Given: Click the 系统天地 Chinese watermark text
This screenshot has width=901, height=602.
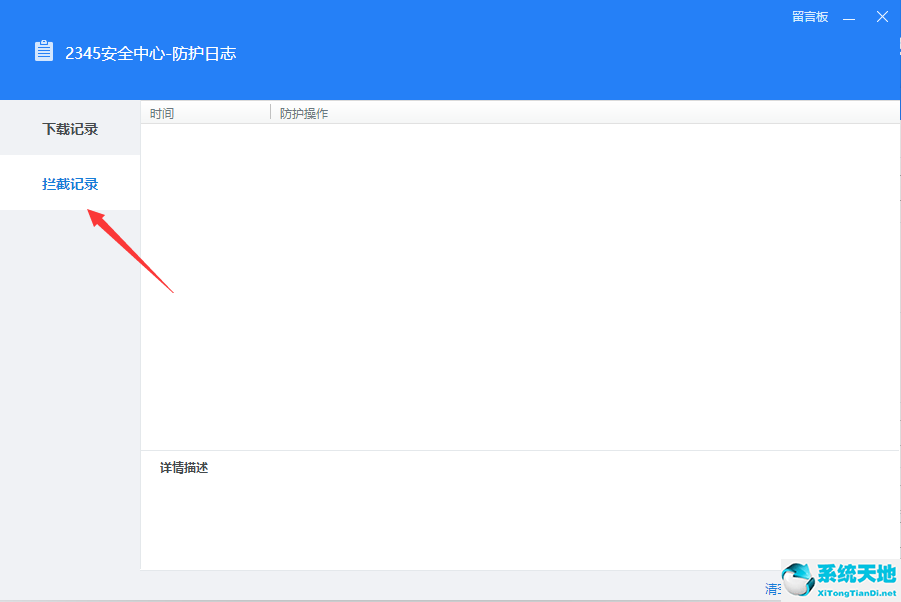Looking at the screenshot, I should (859, 573).
